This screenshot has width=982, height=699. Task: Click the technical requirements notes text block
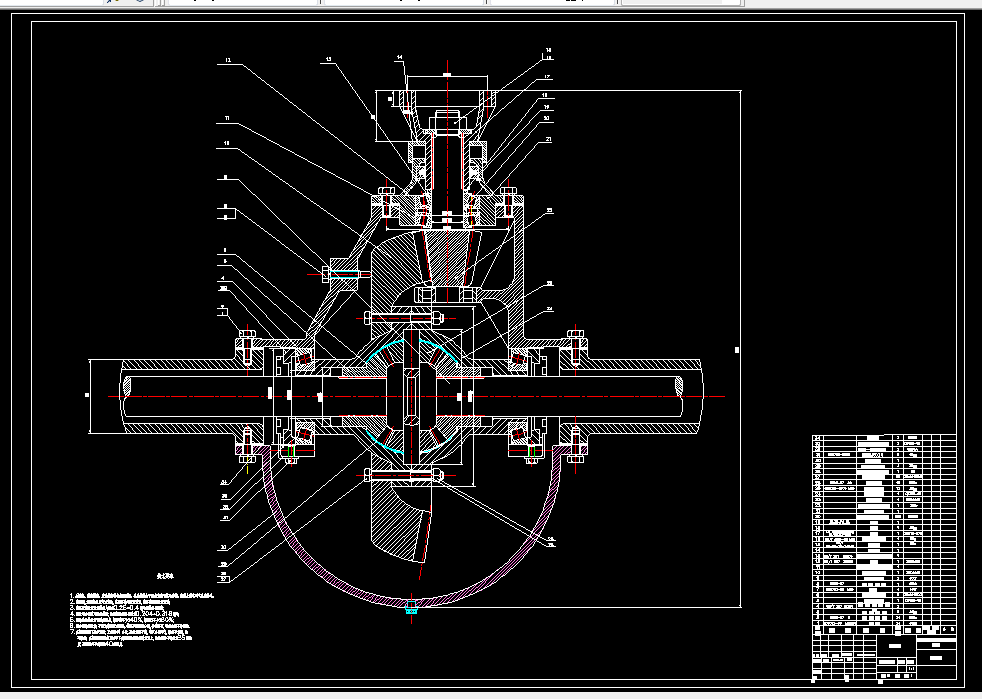[143, 619]
